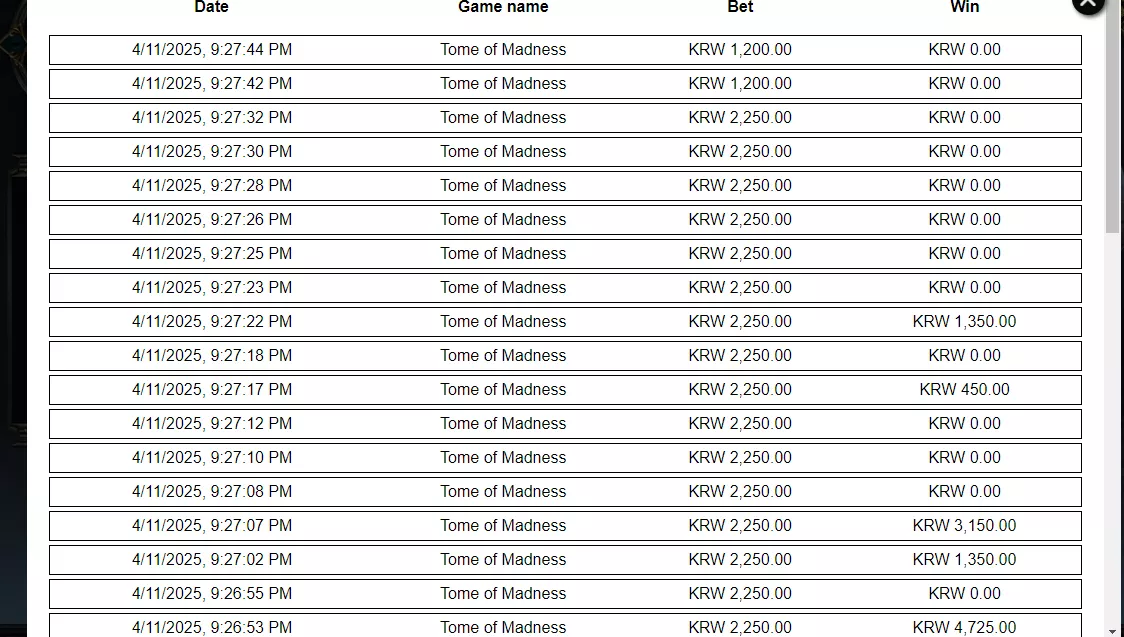Click the Game name column header

503,7
